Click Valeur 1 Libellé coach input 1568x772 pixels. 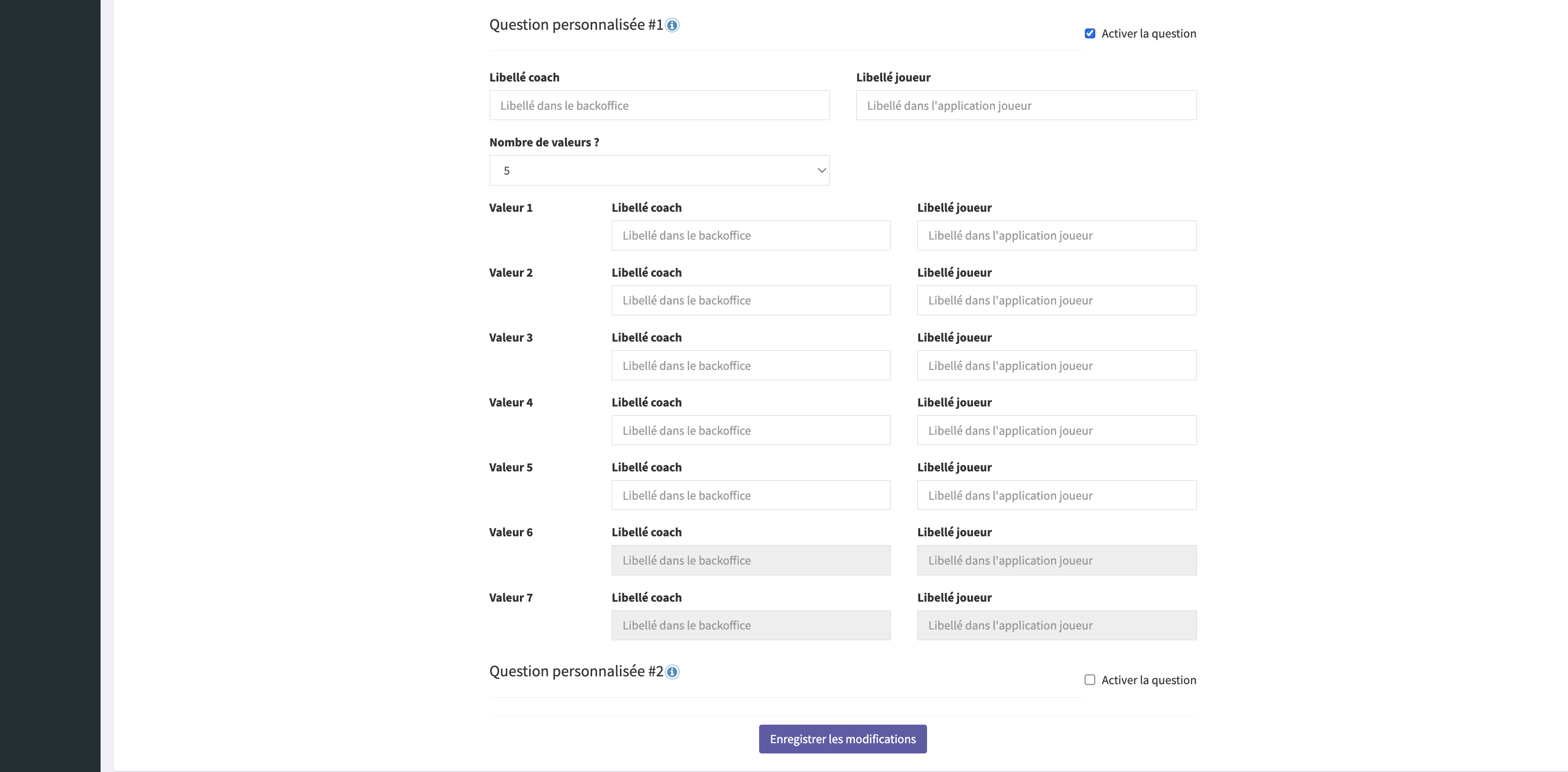click(x=751, y=235)
